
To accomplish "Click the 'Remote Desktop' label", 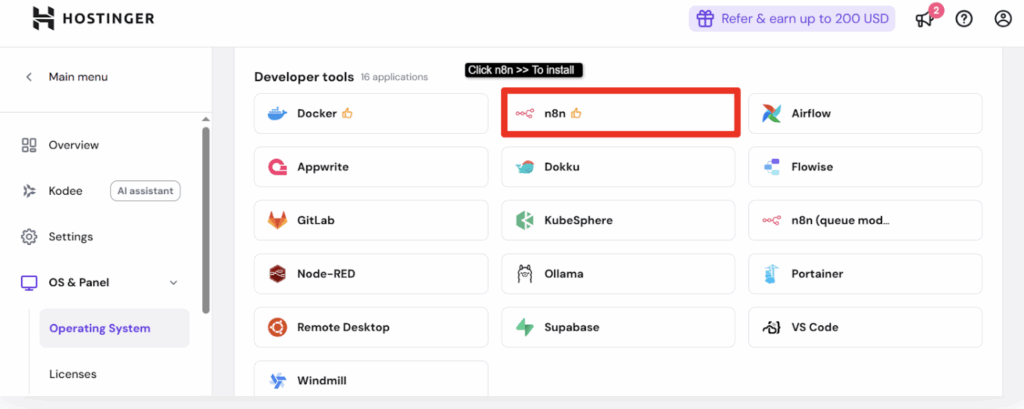I will [x=343, y=327].
